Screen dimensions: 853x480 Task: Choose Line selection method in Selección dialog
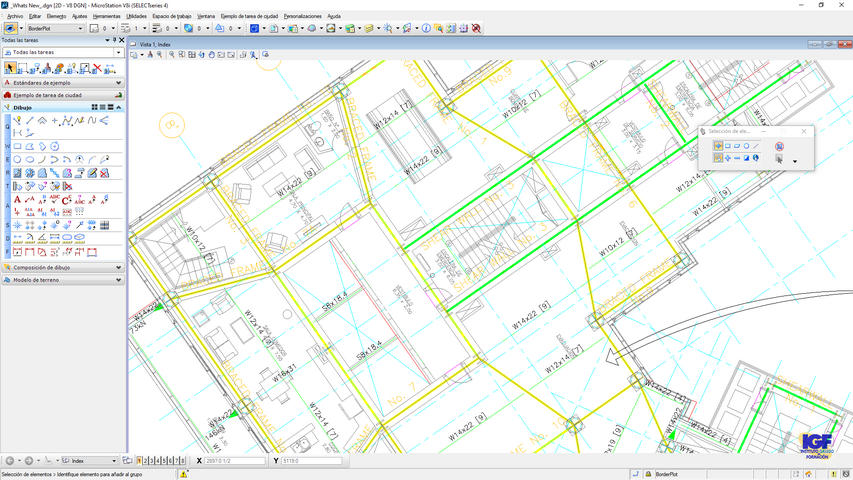pos(756,146)
